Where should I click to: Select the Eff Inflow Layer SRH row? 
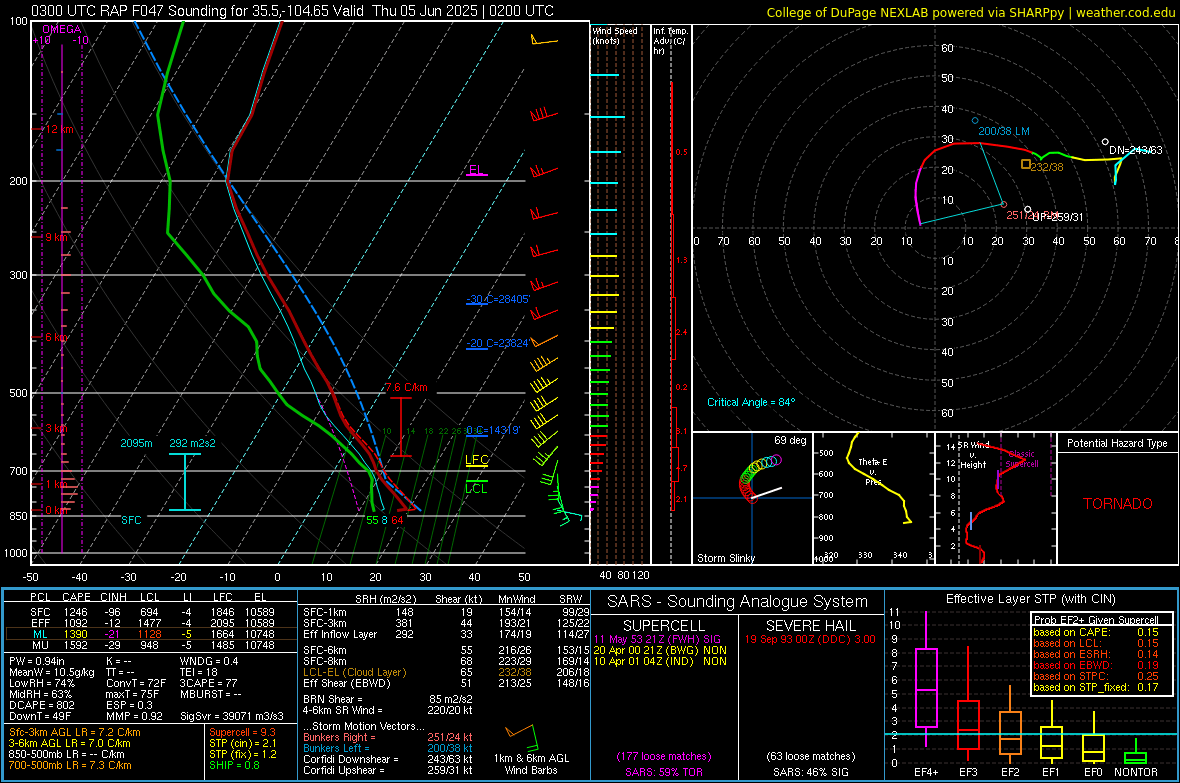446,634
